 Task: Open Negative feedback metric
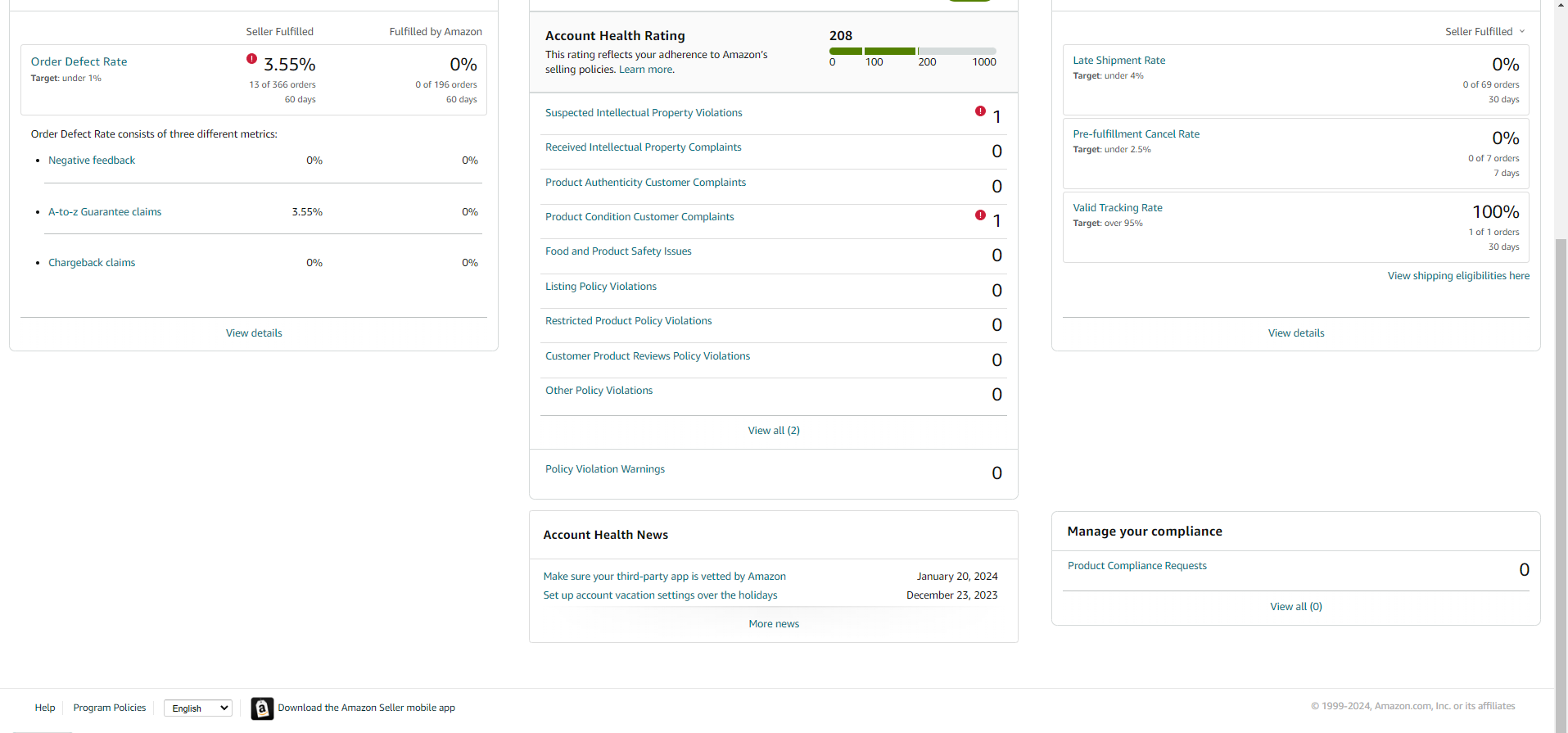(92, 161)
